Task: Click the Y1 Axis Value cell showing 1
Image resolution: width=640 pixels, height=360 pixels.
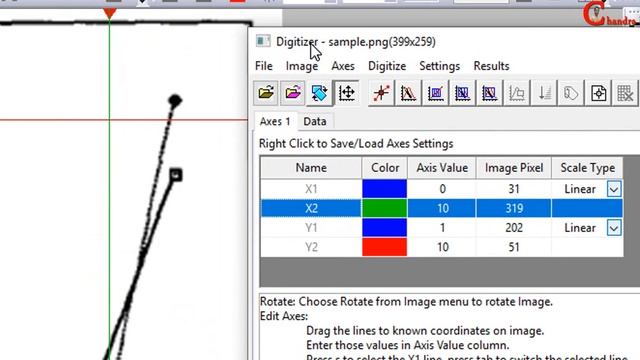Action: pos(442,228)
